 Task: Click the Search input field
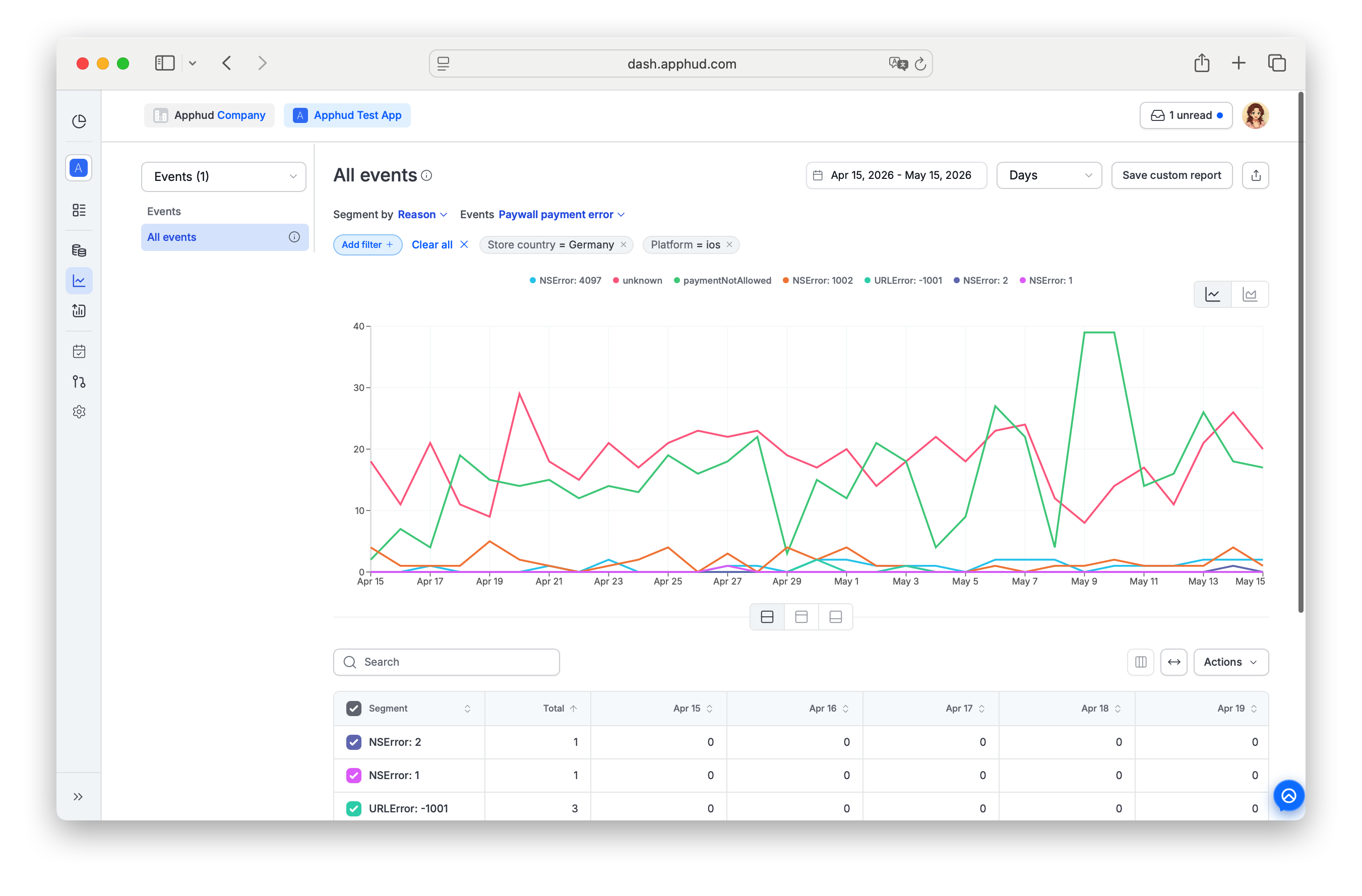447,662
